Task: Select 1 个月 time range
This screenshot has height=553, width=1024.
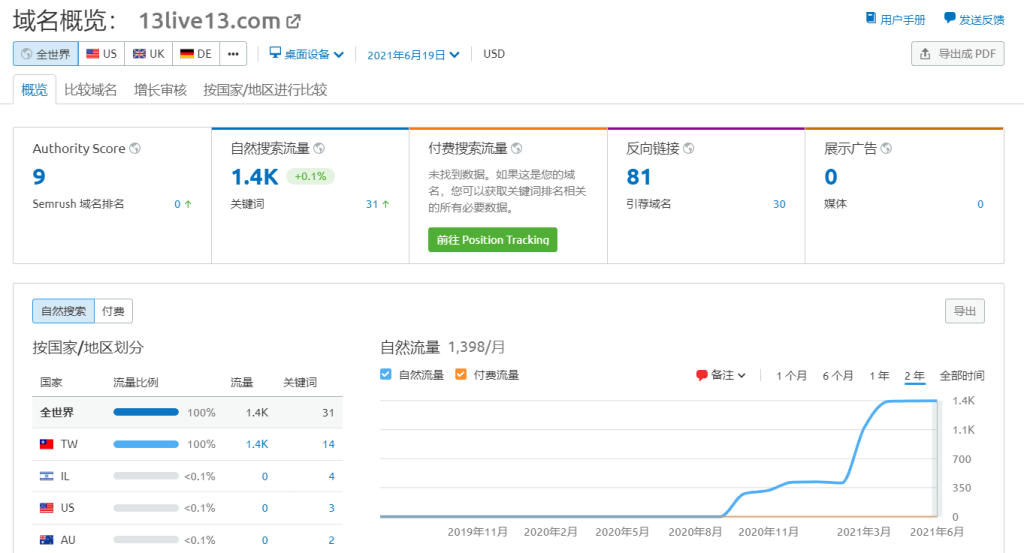Action: tap(791, 375)
